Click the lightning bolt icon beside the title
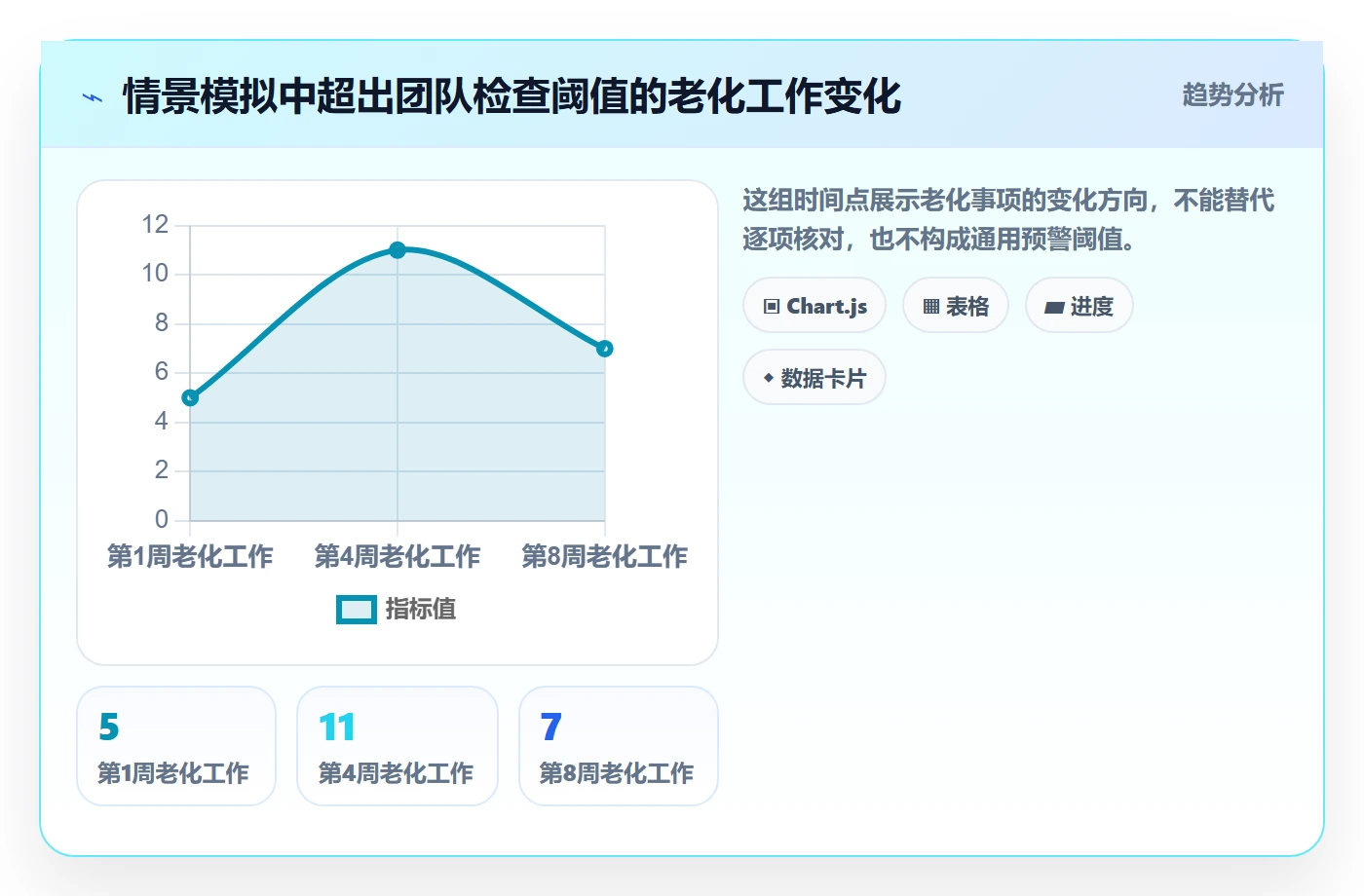This screenshot has height=896, width=1364. pyautogui.click(x=93, y=97)
